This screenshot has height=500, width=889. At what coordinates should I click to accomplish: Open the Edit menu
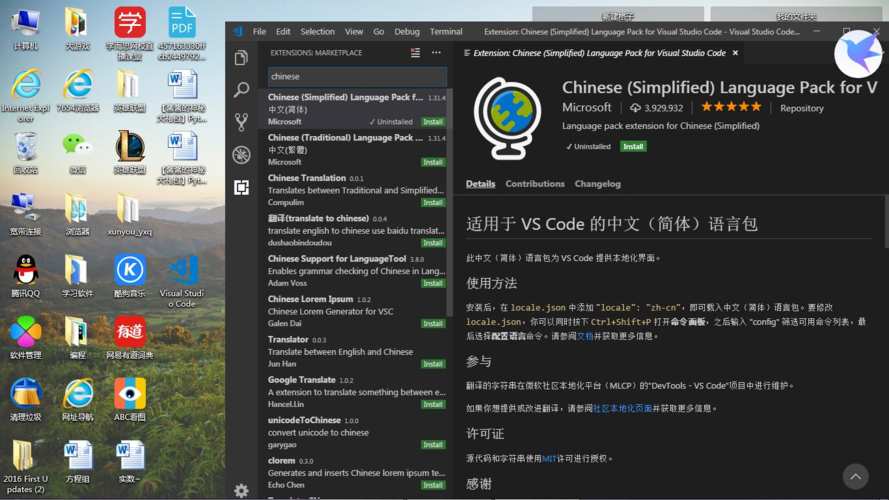pyautogui.click(x=283, y=32)
